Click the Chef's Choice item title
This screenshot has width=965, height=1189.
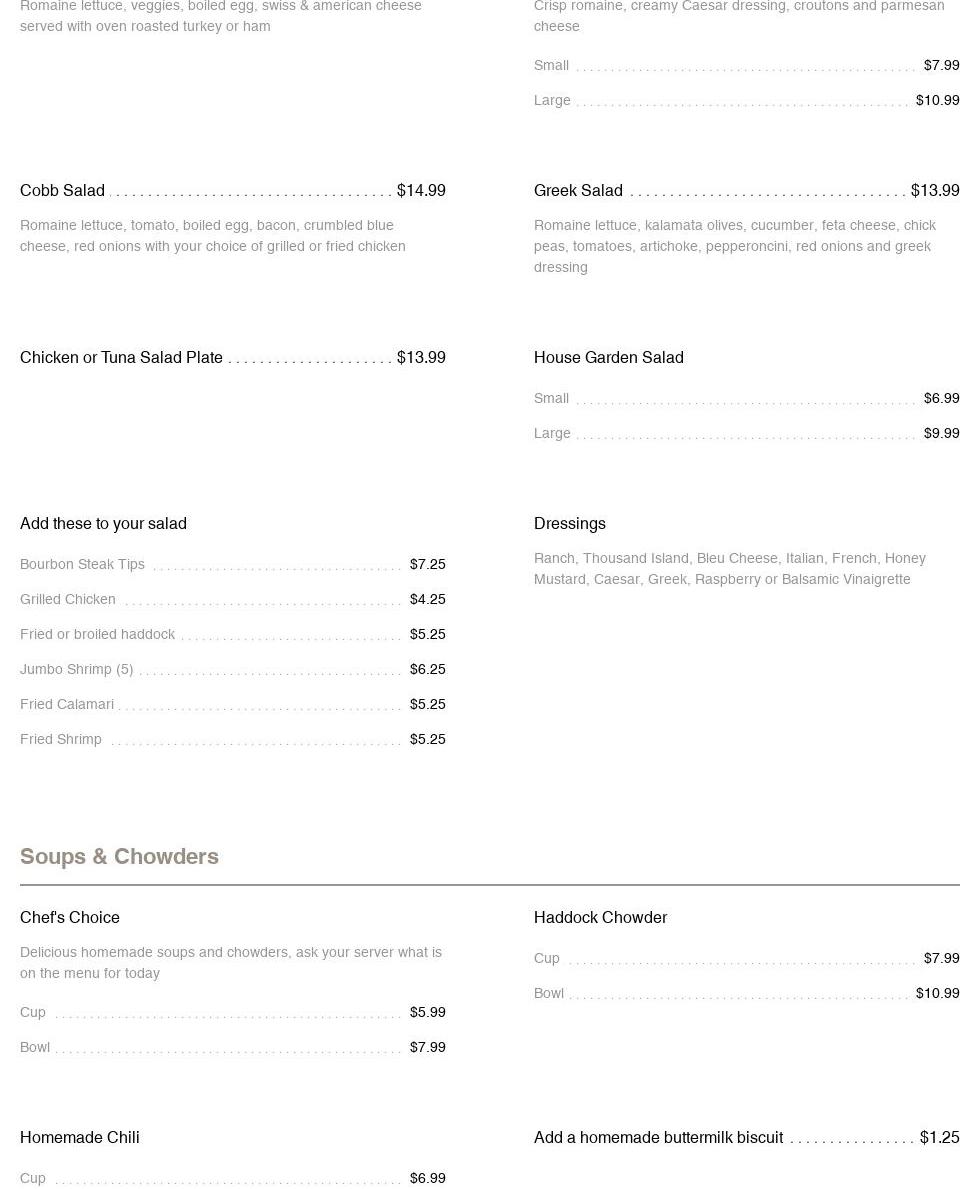[70, 917]
